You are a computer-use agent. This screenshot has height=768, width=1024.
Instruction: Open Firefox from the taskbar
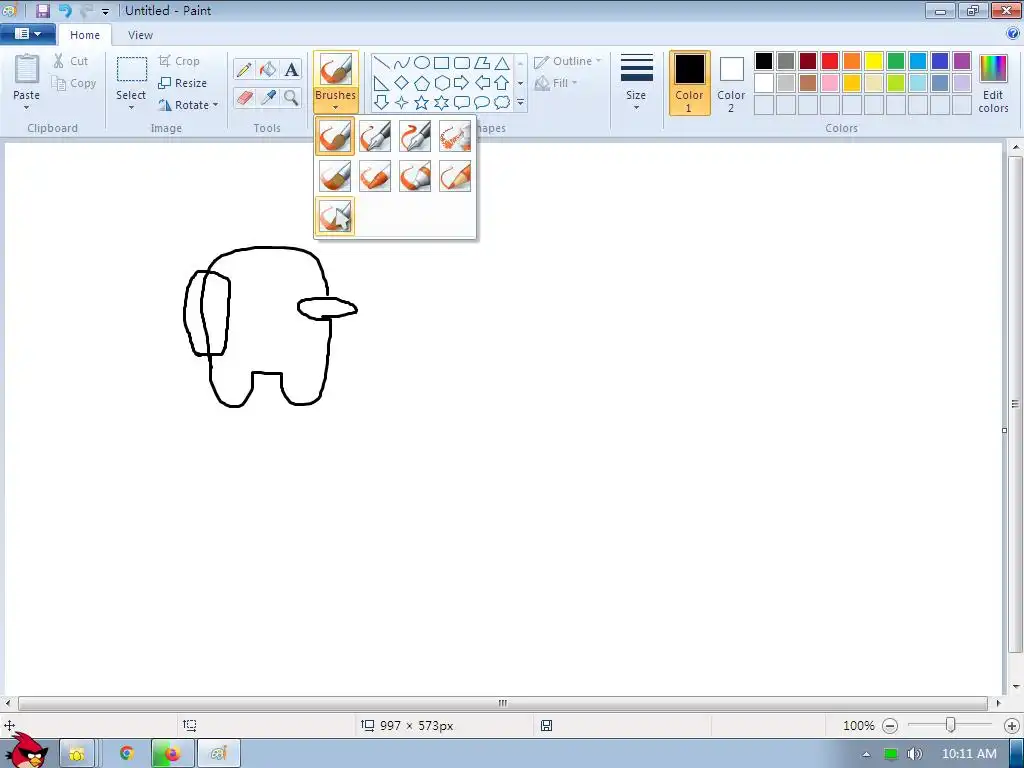point(172,754)
